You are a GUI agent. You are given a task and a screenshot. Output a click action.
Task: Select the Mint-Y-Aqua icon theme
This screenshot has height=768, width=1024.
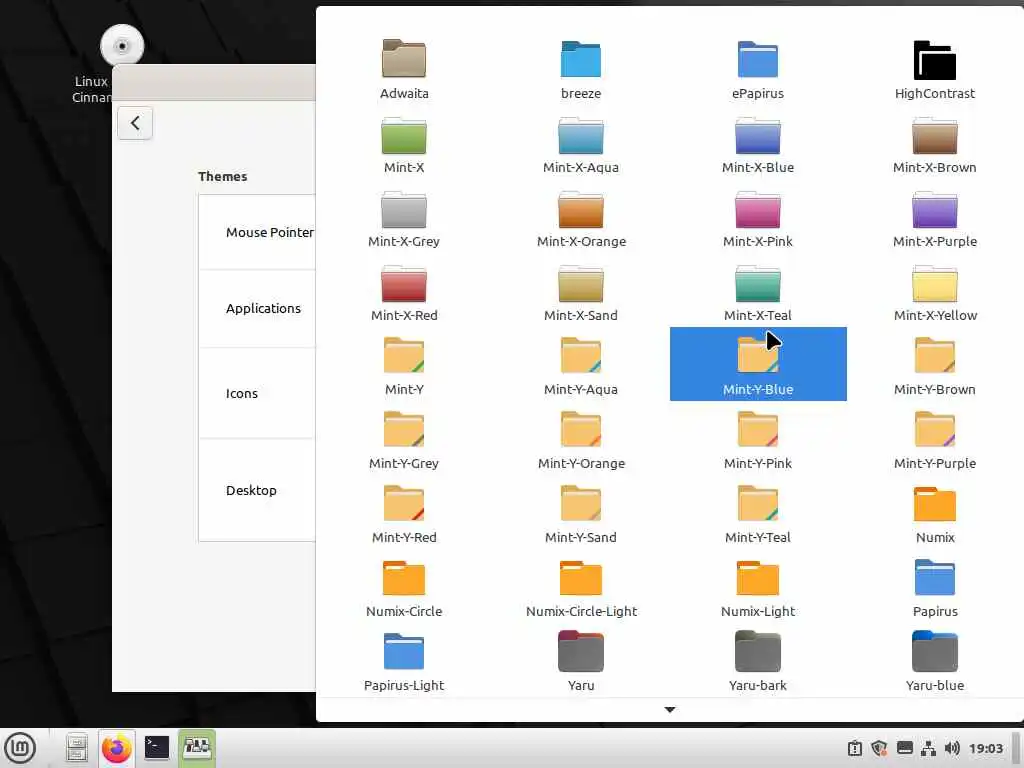coord(581,364)
